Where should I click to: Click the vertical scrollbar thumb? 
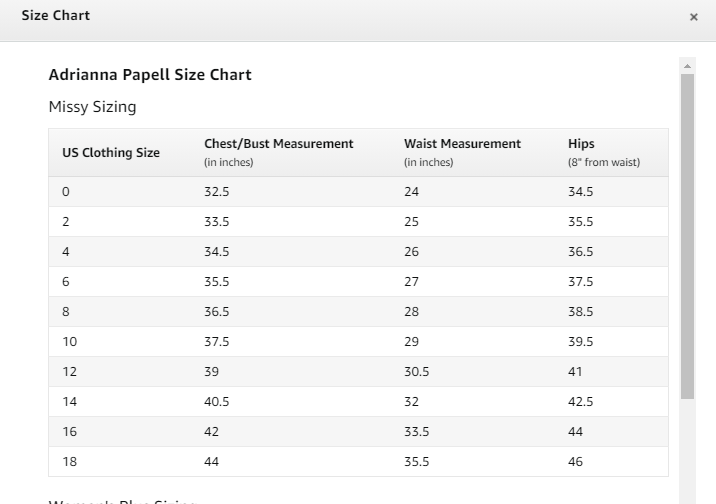click(x=687, y=236)
